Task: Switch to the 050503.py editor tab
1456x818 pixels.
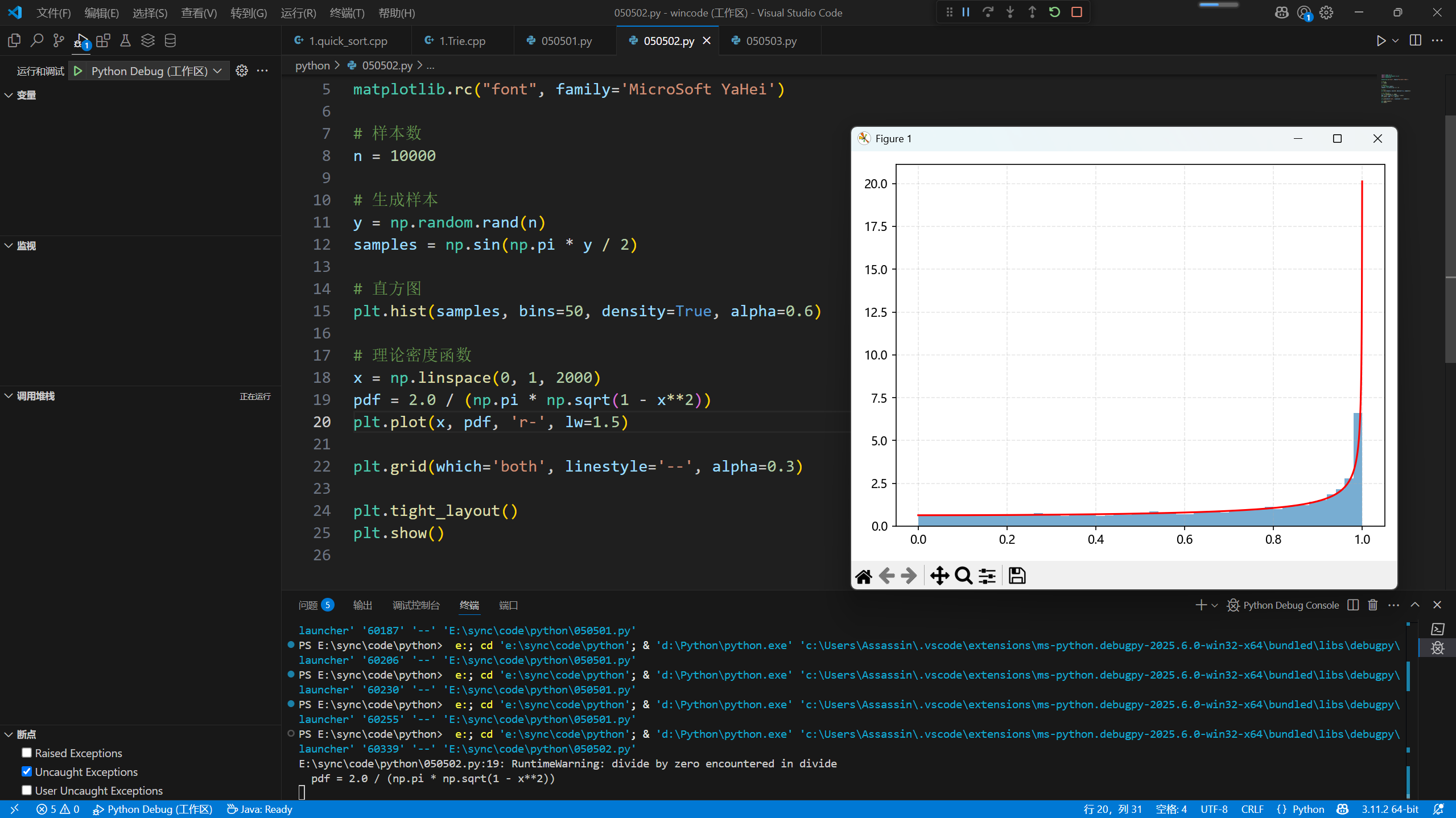Action: (x=770, y=41)
